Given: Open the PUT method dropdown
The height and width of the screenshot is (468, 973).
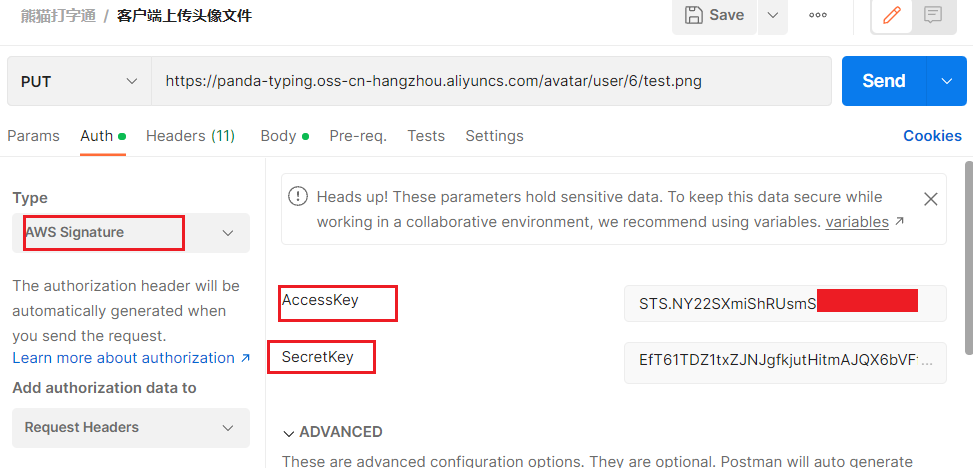Looking at the screenshot, I should click(x=79, y=81).
